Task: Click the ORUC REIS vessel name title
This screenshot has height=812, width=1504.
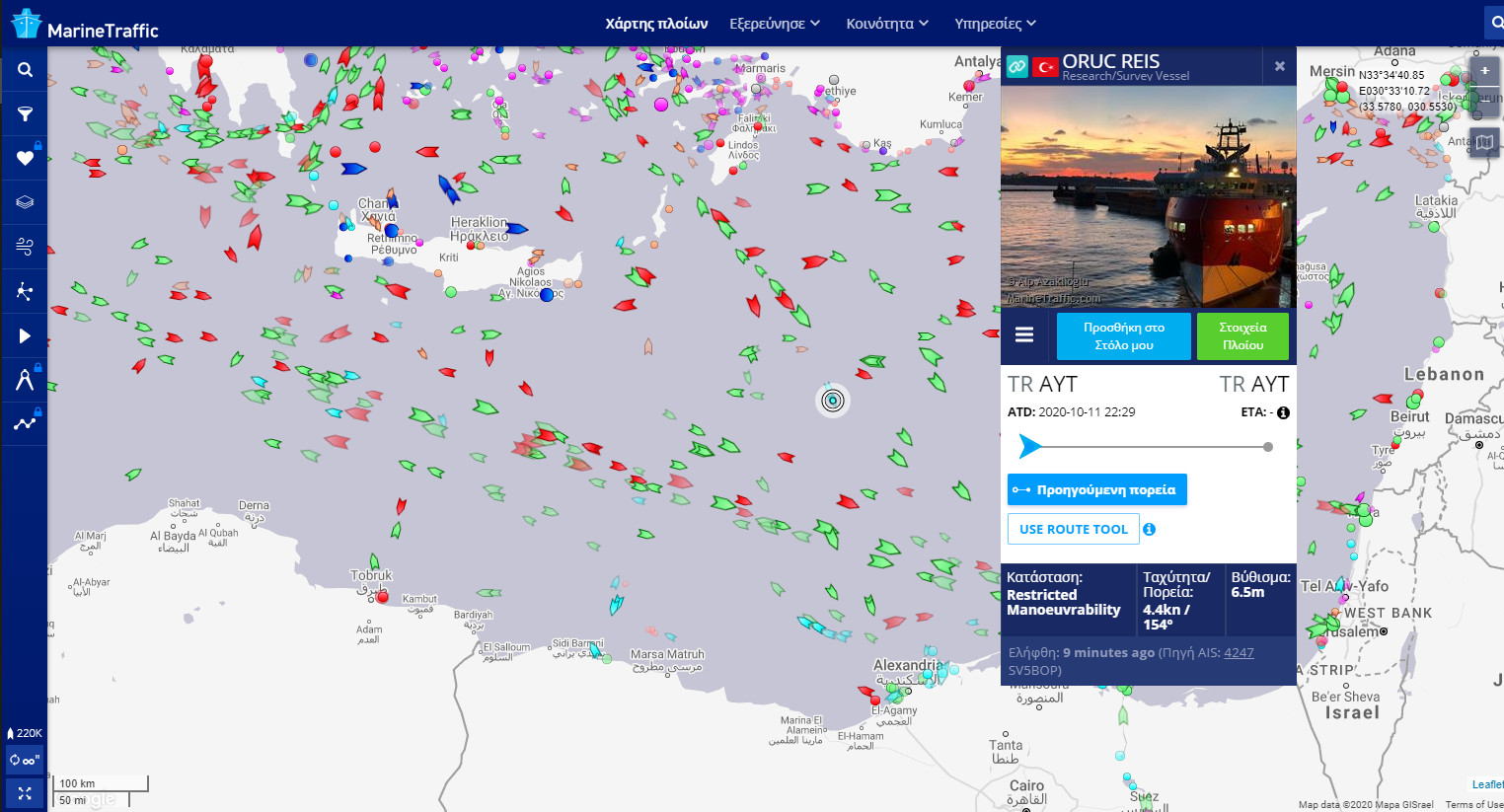Action: coord(1111,61)
